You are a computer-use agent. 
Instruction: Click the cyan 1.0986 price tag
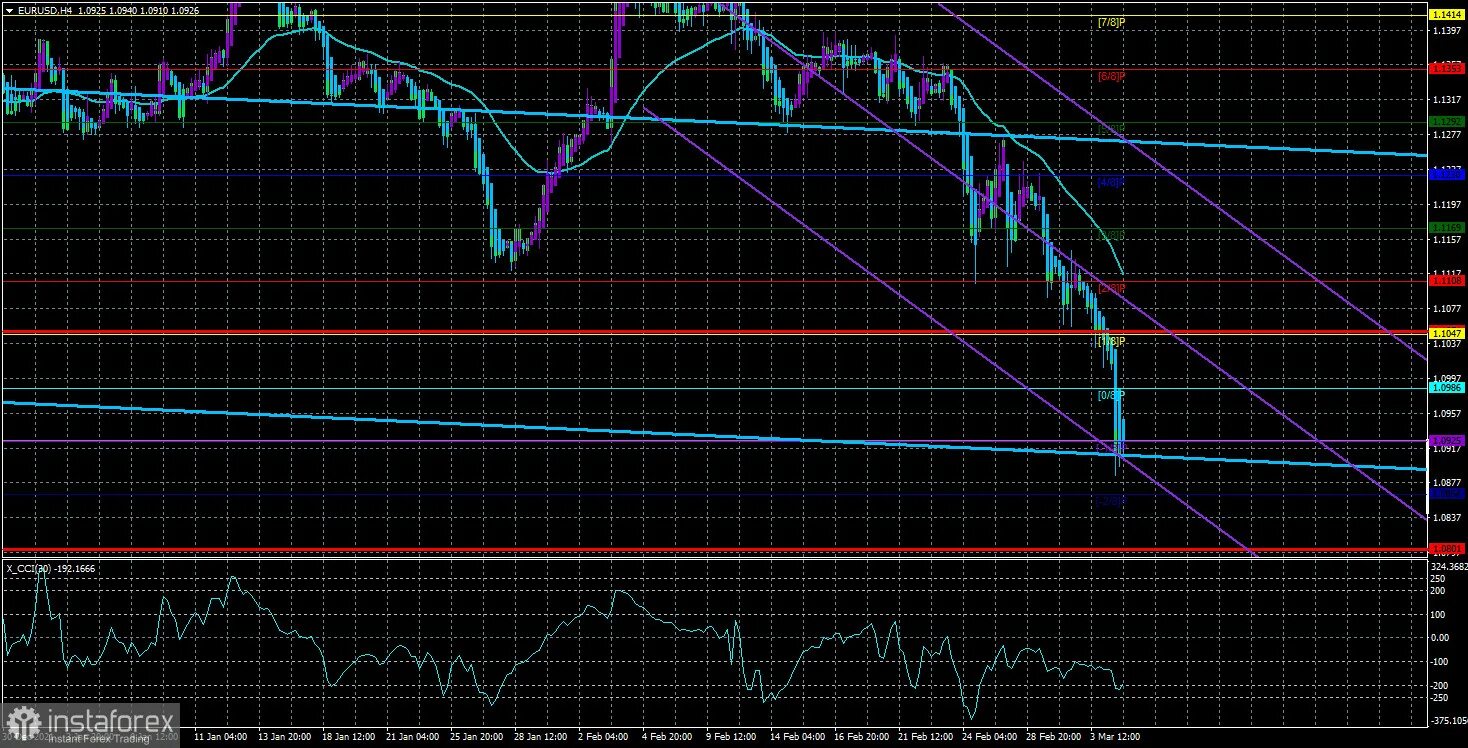click(1447, 387)
